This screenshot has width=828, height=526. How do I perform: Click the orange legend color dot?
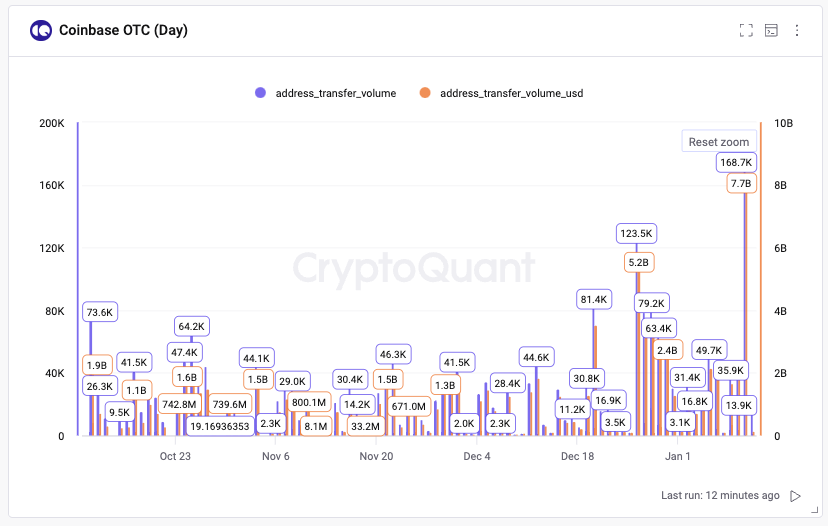pyautogui.click(x=425, y=93)
